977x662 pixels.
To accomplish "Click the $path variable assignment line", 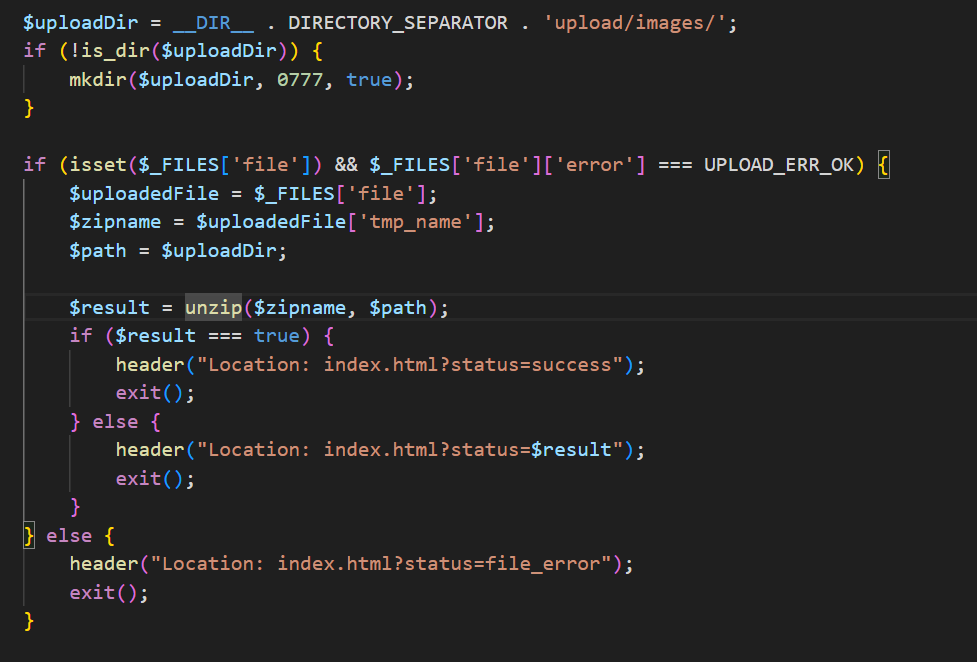I will tap(178, 251).
